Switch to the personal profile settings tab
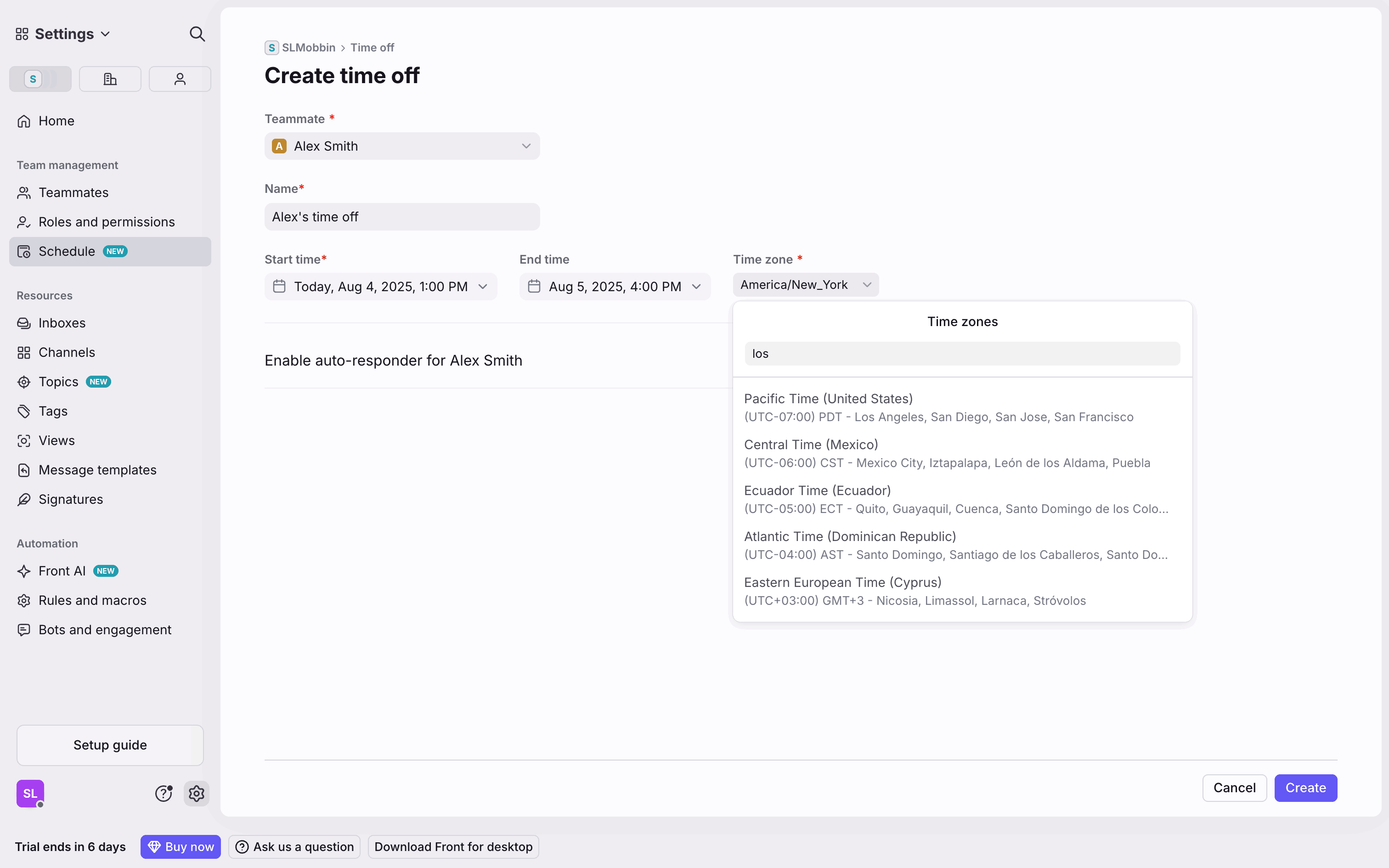The image size is (1389, 868). coord(180,79)
